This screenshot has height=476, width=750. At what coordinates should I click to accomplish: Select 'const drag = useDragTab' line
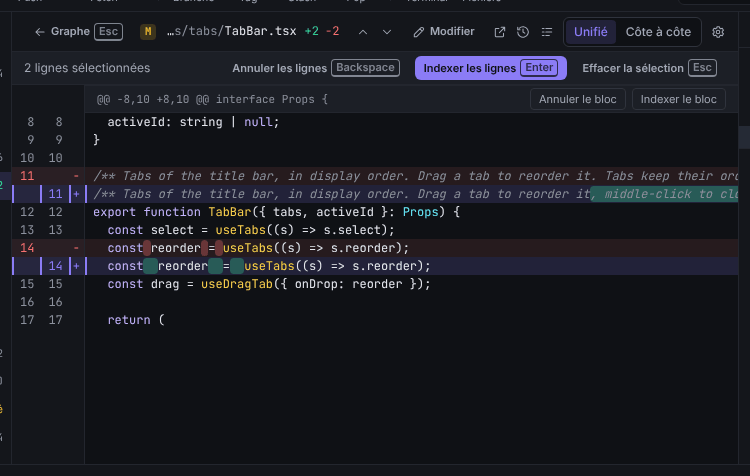pyautogui.click(x=375, y=284)
